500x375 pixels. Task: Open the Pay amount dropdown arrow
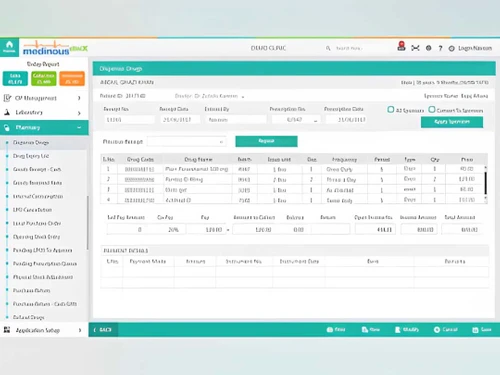228,230
